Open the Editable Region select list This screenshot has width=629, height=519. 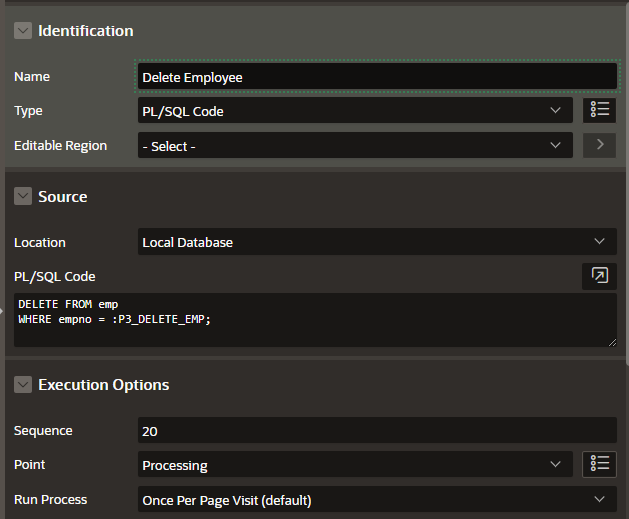[355, 145]
